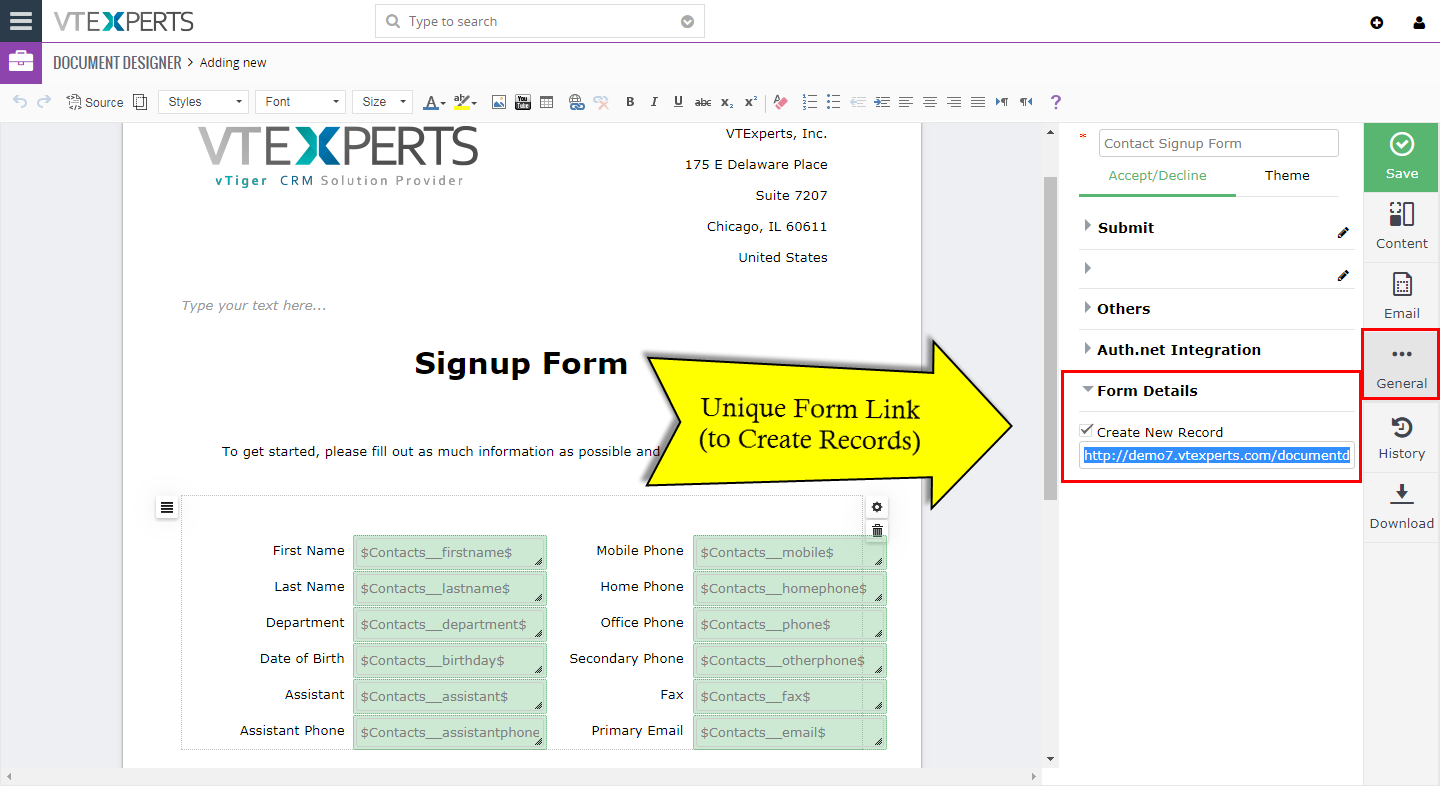Align text right
The image size is (1440, 809).
point(954,102)
